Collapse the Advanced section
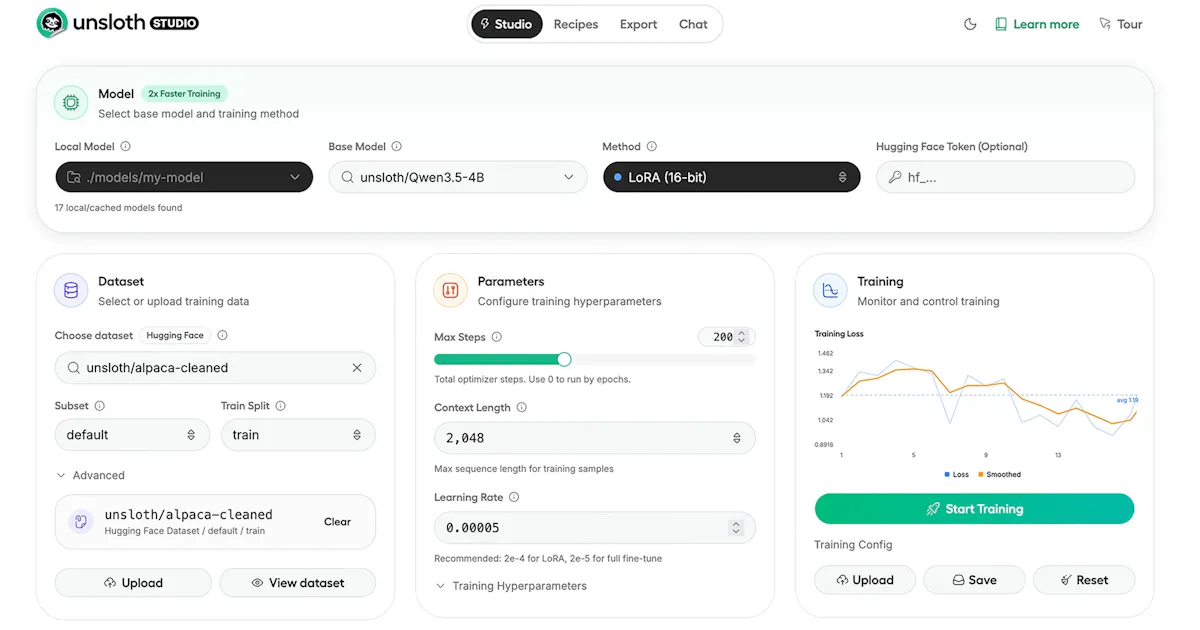Viewport: 1200px width, 630px height. (x=90, y=475)
